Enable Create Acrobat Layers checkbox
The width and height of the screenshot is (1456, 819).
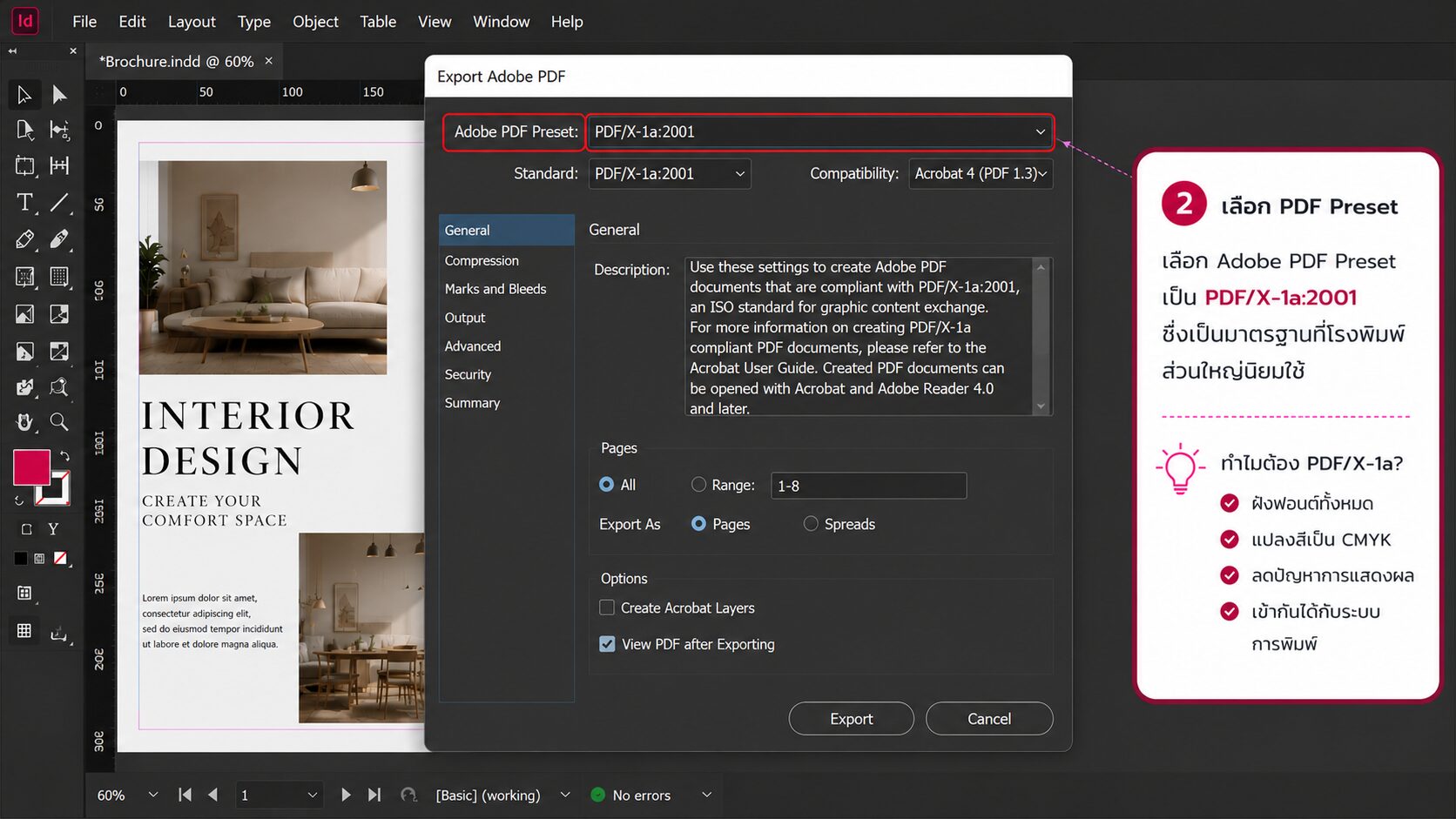607,608
